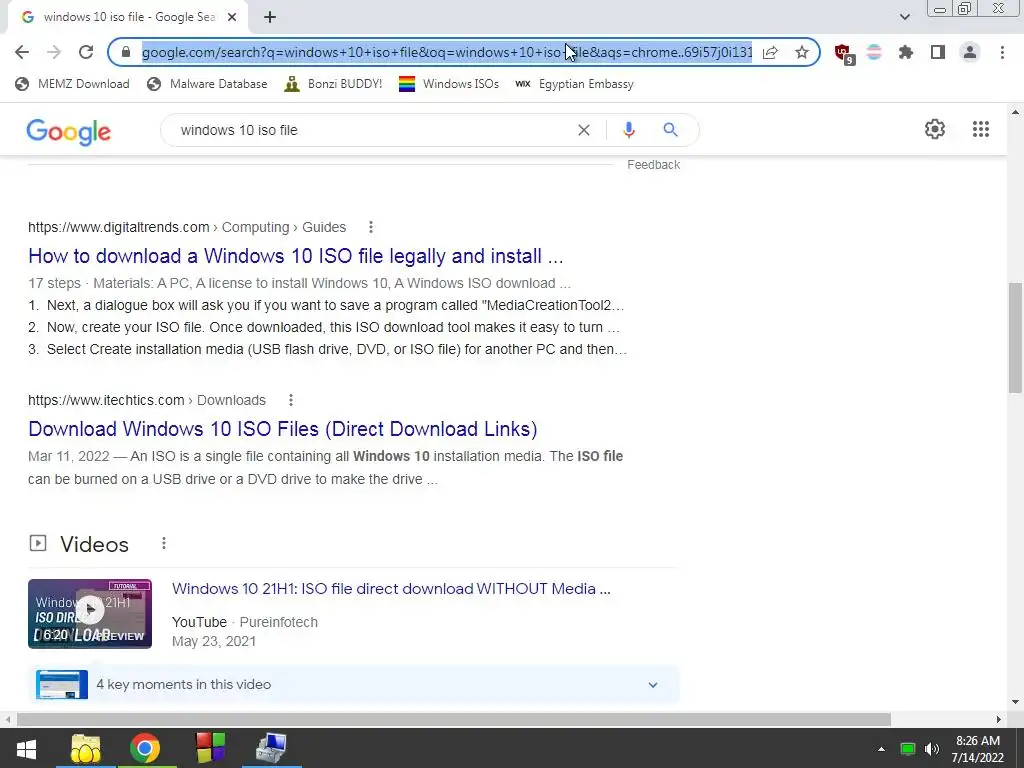1024x768 pixels.
Task: Open Windows 10 21H1 ISO direct download video
Action: (x=391, y=588)
